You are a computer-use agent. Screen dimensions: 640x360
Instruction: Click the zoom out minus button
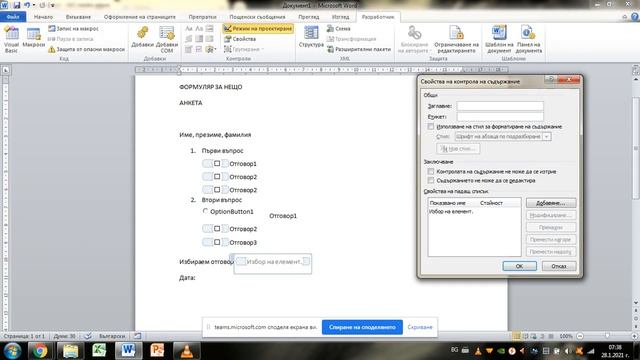pyautogui.click(x=580, y=336)
